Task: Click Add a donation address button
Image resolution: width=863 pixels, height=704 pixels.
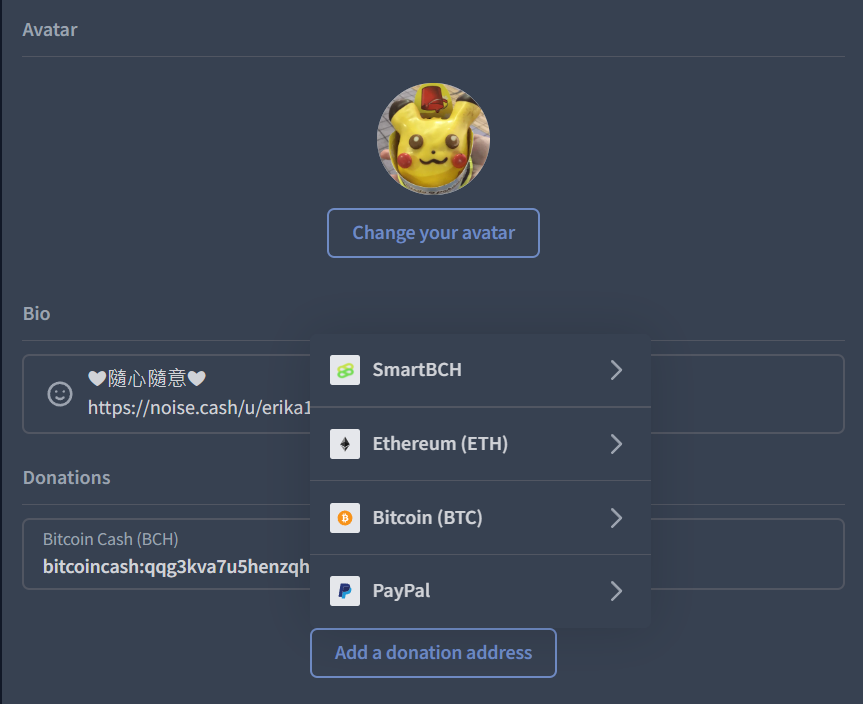Action: pos(433,653)
